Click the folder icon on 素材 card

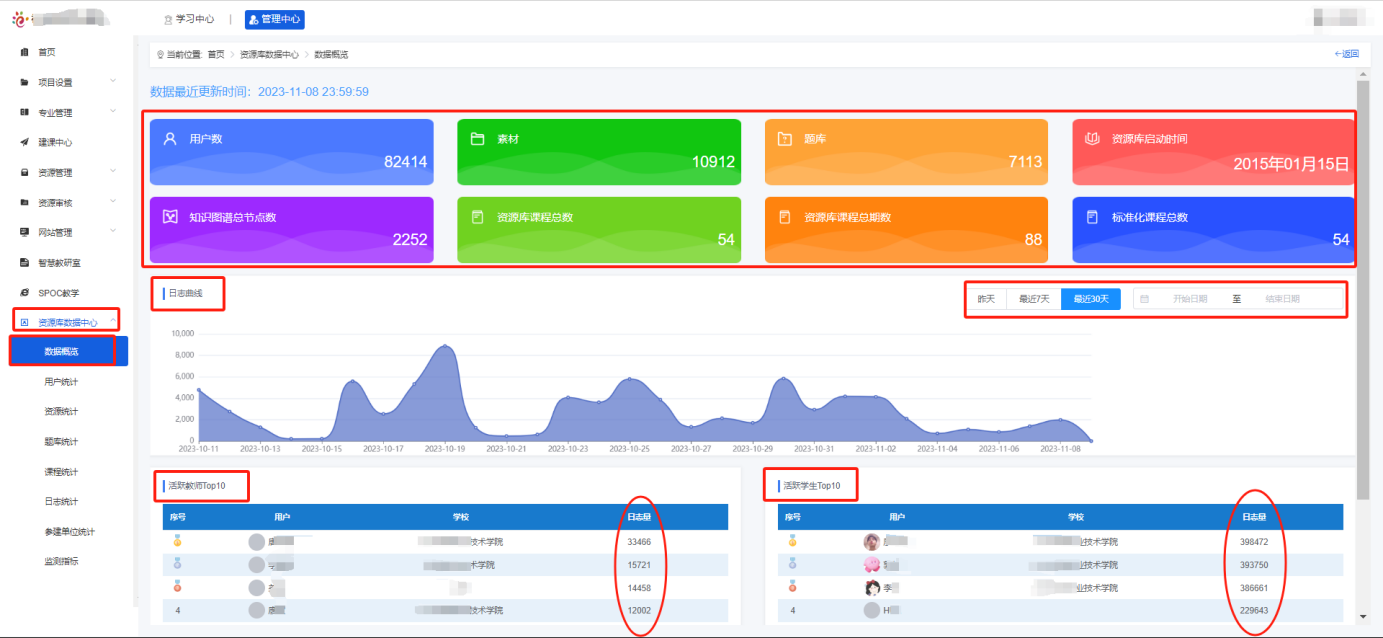pos(477,138)
